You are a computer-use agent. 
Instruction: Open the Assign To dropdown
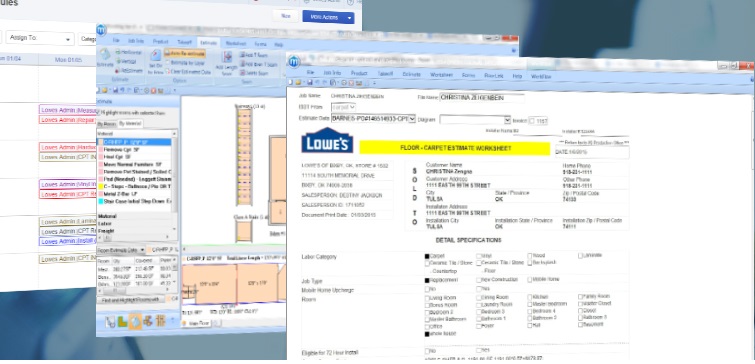(39, 38)
